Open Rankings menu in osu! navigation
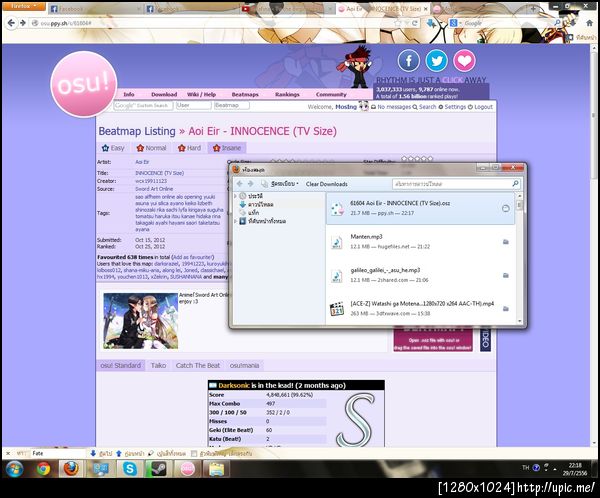The image size is (600, 498). 287,94
